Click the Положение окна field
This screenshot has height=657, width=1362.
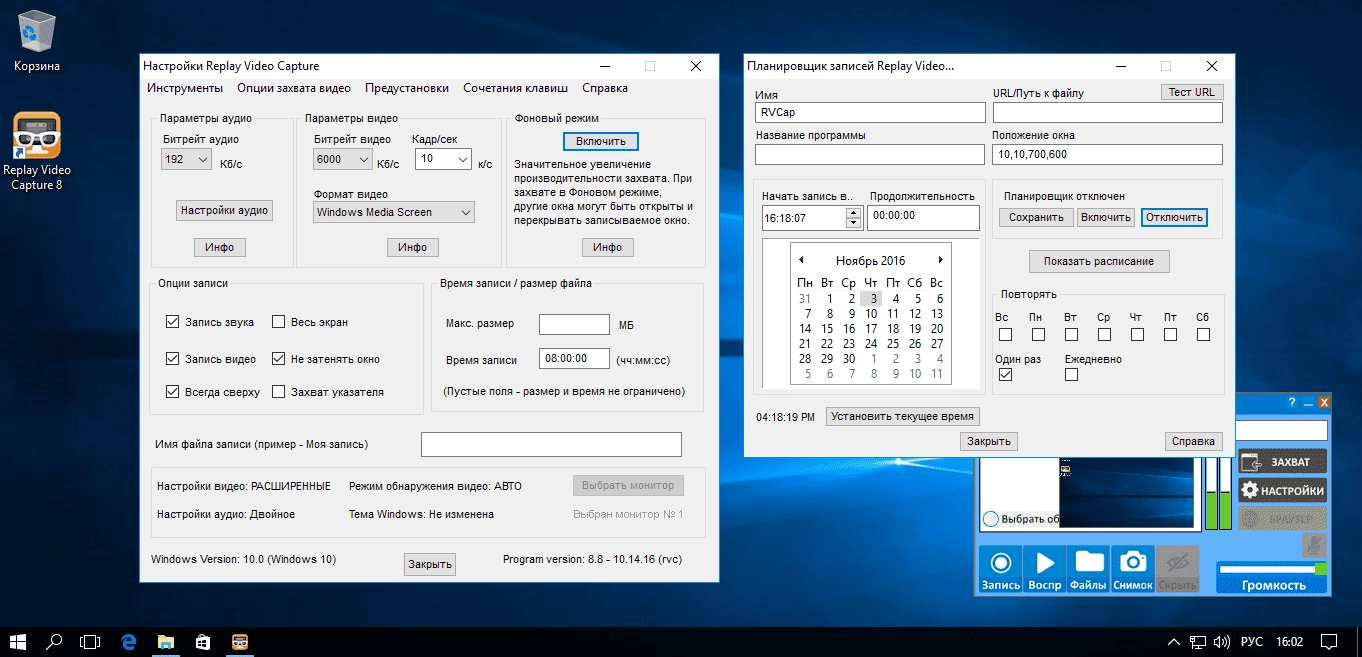point(1107,154)
